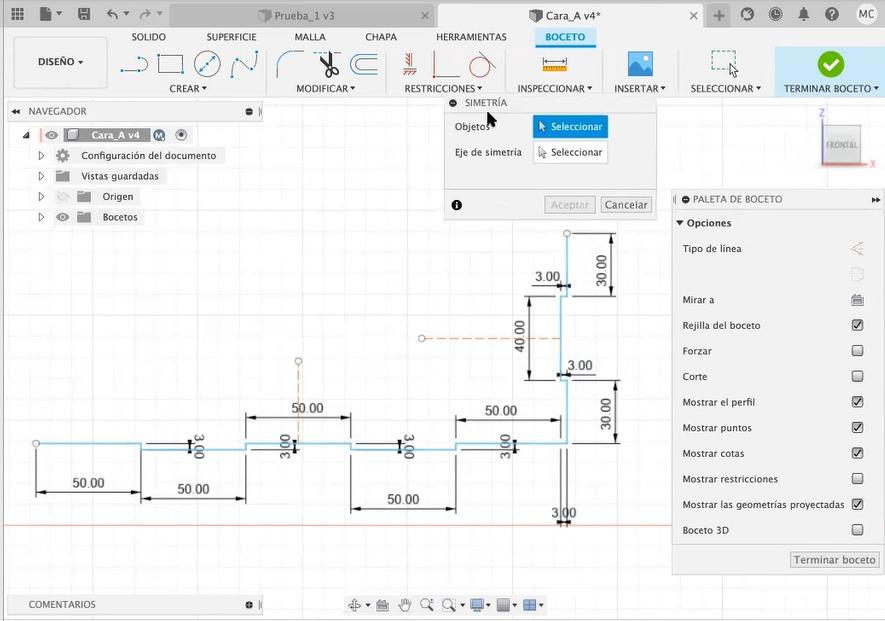This screenshot has width=885, height=621.
Task: Apply perpendicular constraint icon
Action: click(x=446, y=64)
